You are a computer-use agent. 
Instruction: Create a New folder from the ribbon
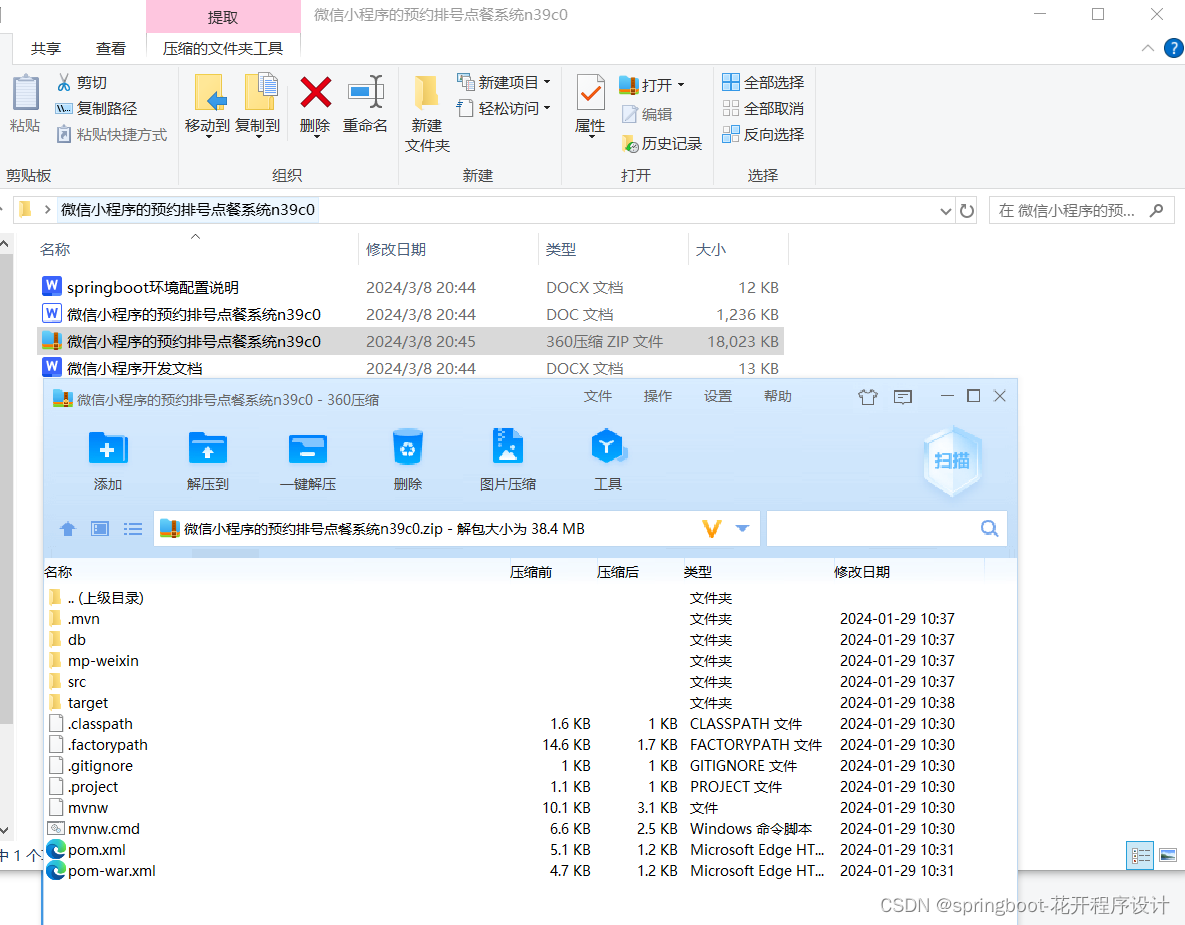point(427,113)
